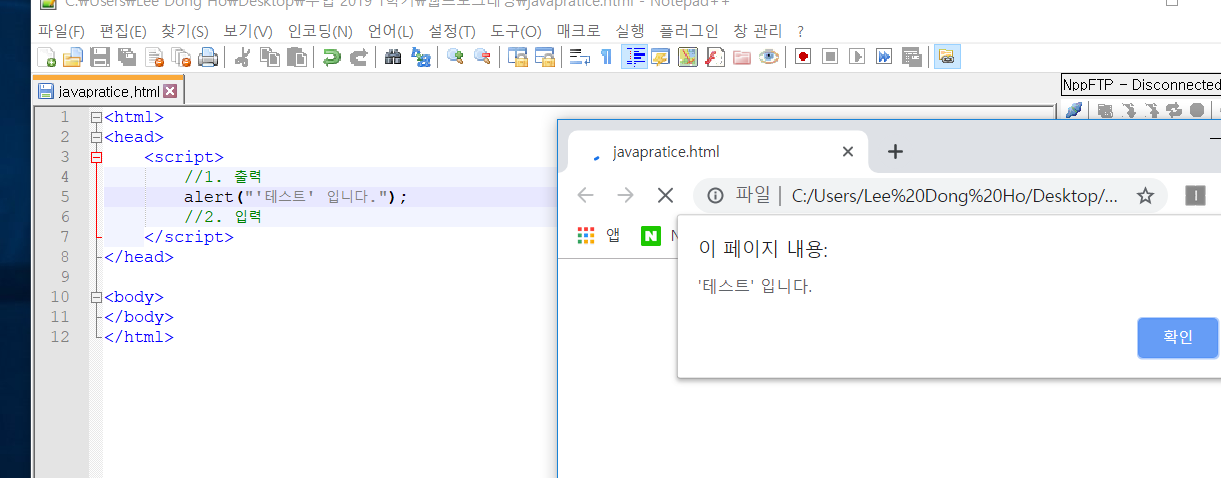Image resolution: width=1221 pixels, height=478 pixels.
Task: Open 실행 menu
Action: tap(630, 31)
